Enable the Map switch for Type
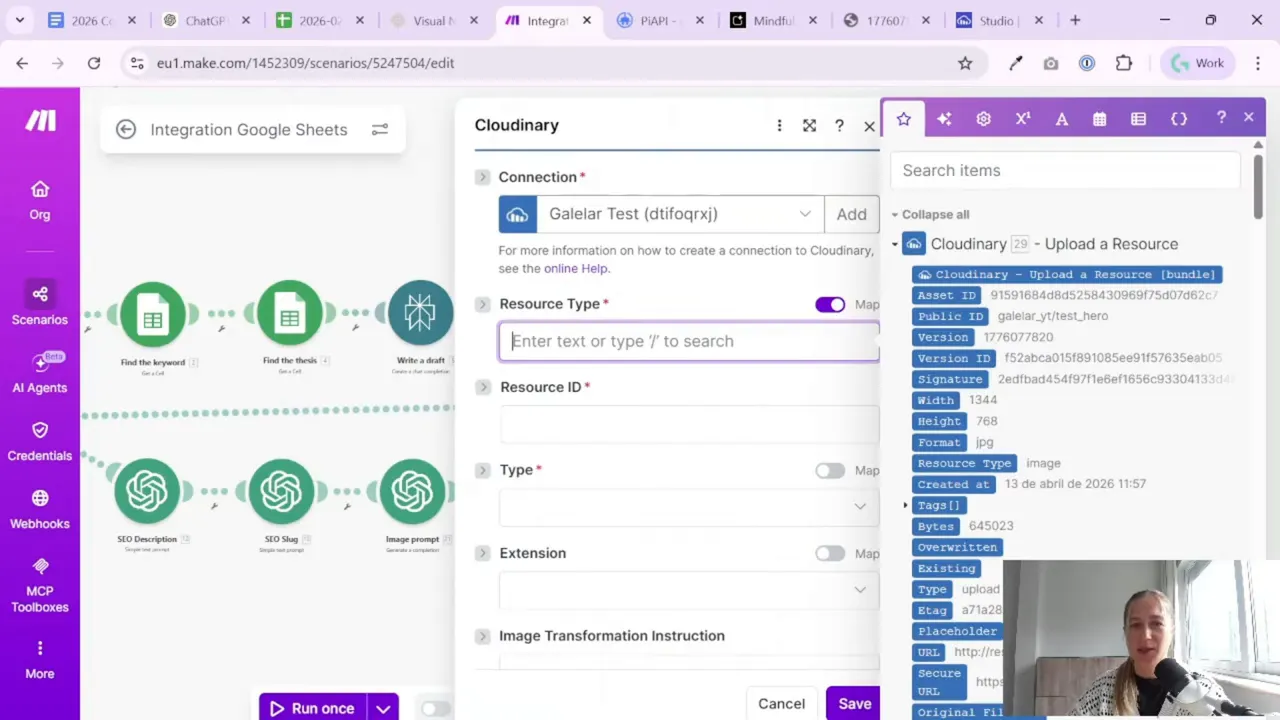The width and height of the screenshot is (1280, 720). (830, 471)
